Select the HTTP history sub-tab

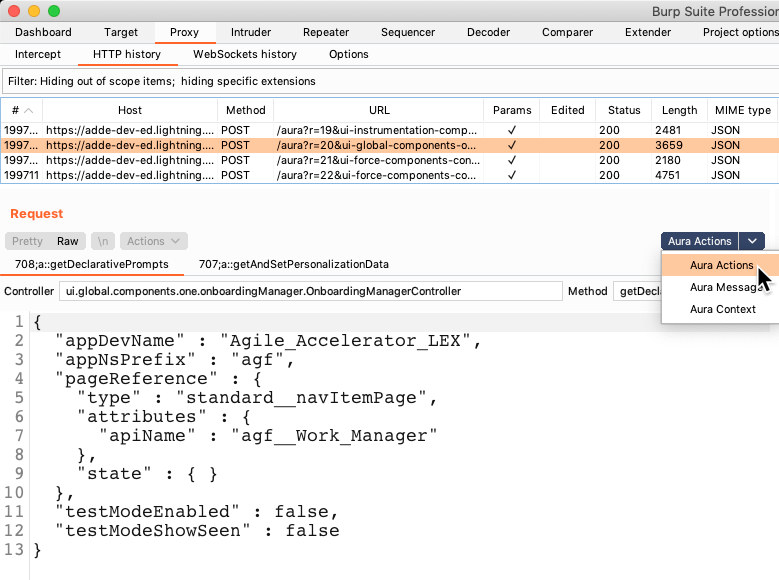[x=127, y=54]
